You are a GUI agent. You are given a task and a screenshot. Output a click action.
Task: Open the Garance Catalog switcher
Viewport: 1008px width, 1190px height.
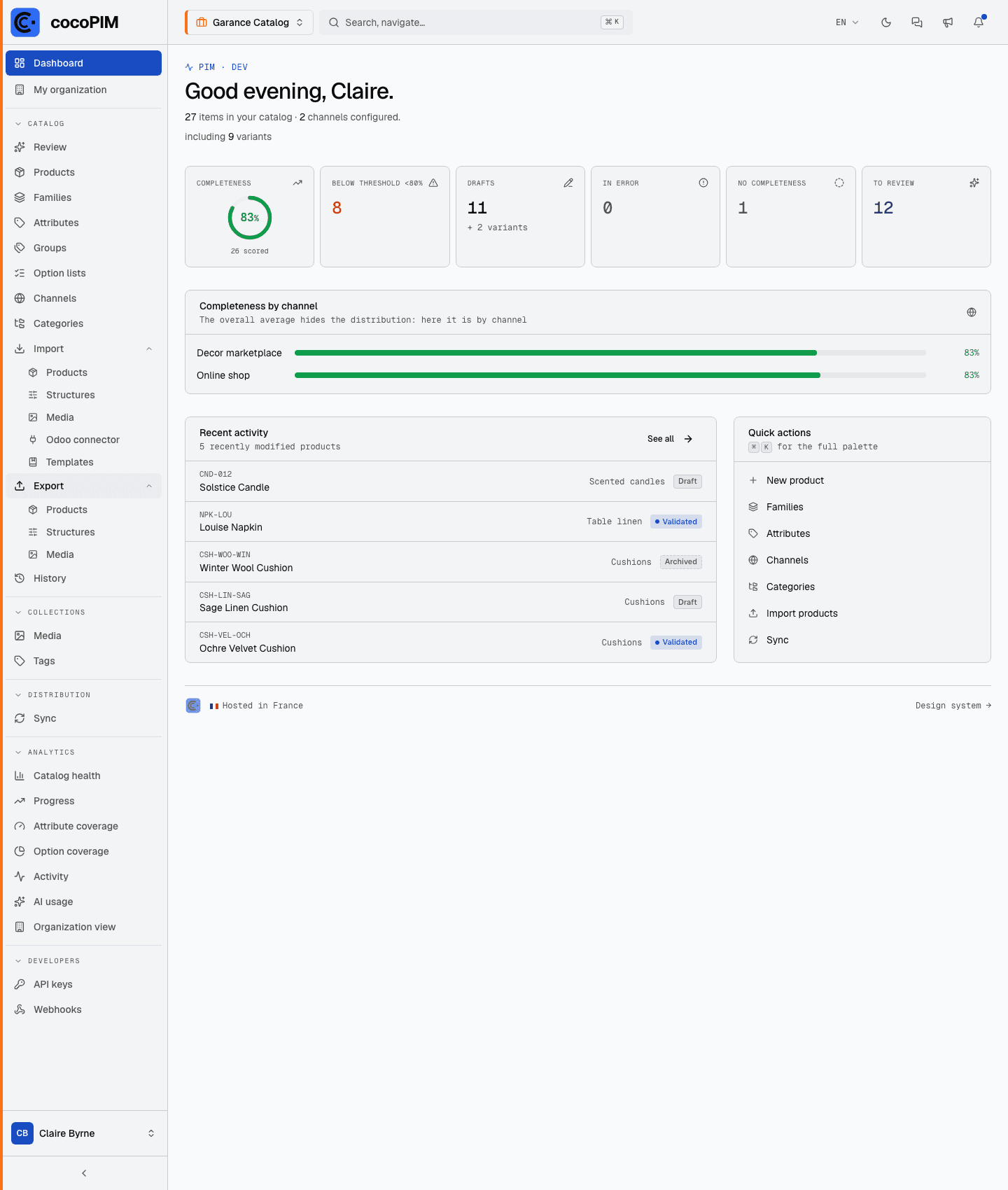249,22
